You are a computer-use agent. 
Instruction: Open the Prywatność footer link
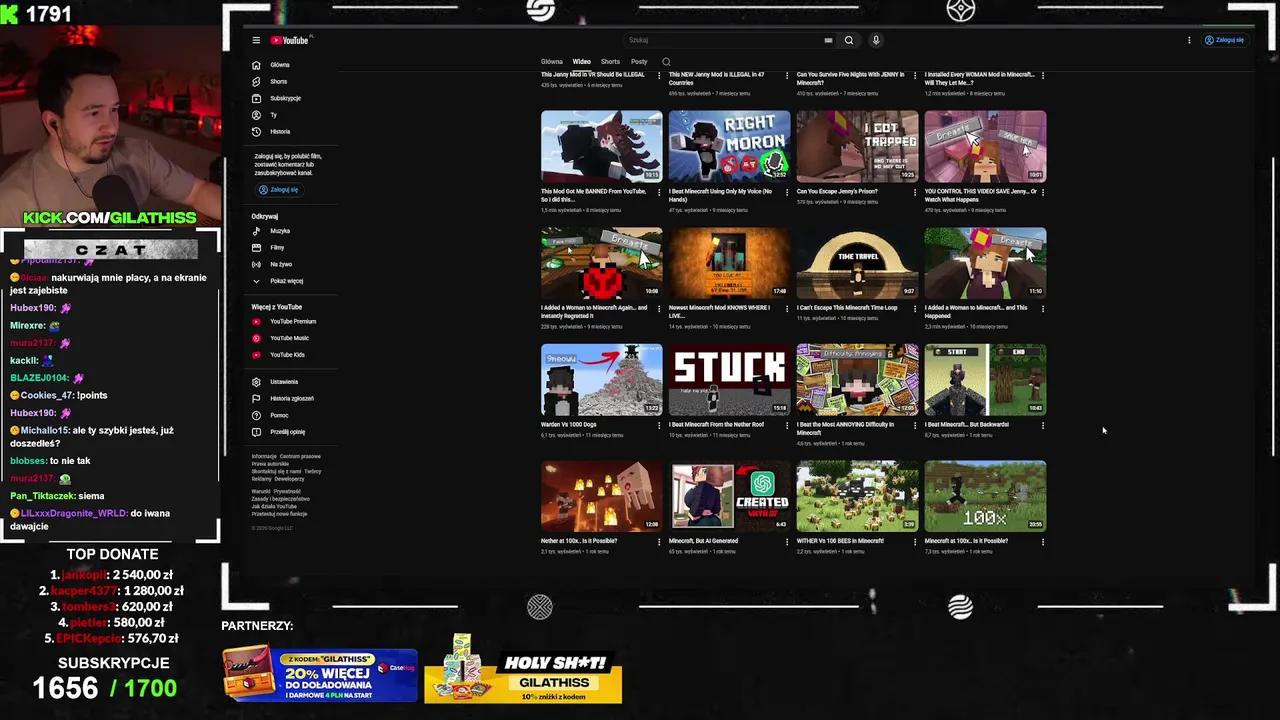[x=287, y=492]
